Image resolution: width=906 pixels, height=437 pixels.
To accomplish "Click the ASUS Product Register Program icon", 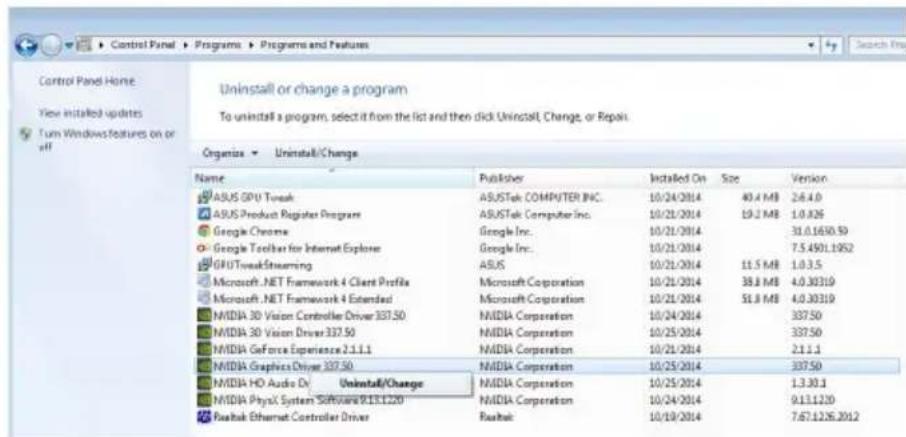I will 203,215.
